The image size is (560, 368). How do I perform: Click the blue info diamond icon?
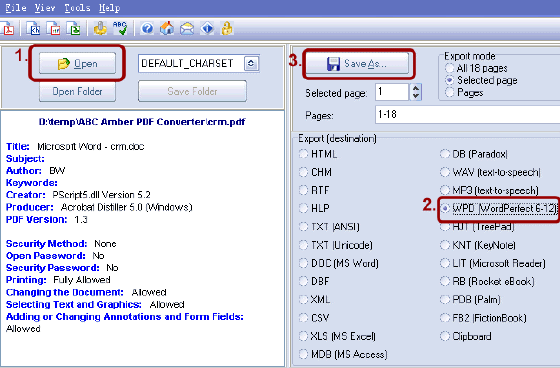pyautogui.click(x=207, y=28)
